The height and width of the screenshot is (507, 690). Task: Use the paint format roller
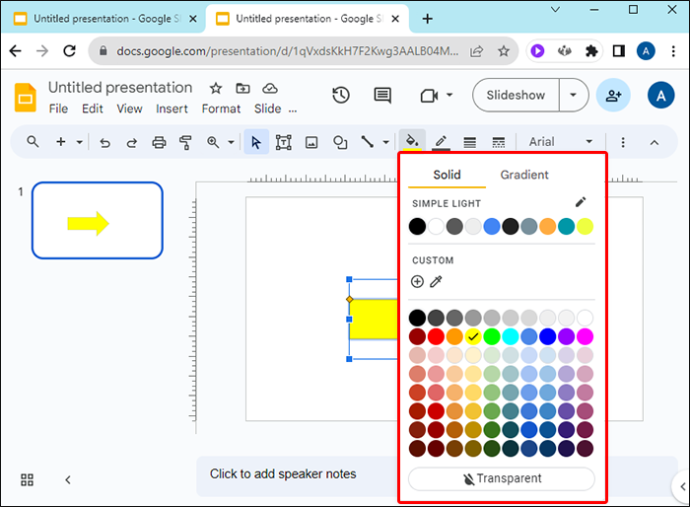pyautogui.click(x=185, y=142)
